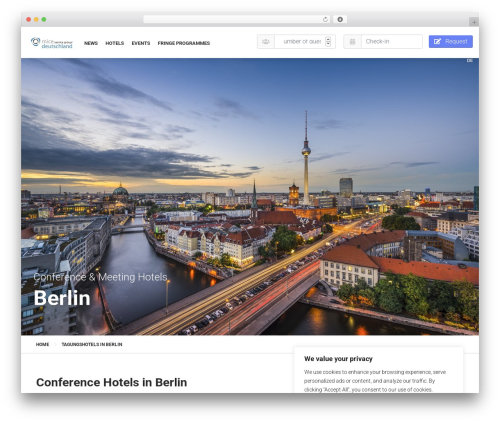Click the MICE Deutschland logo
This screenshot has height=423, width=500.
click(x=52, y=43)
